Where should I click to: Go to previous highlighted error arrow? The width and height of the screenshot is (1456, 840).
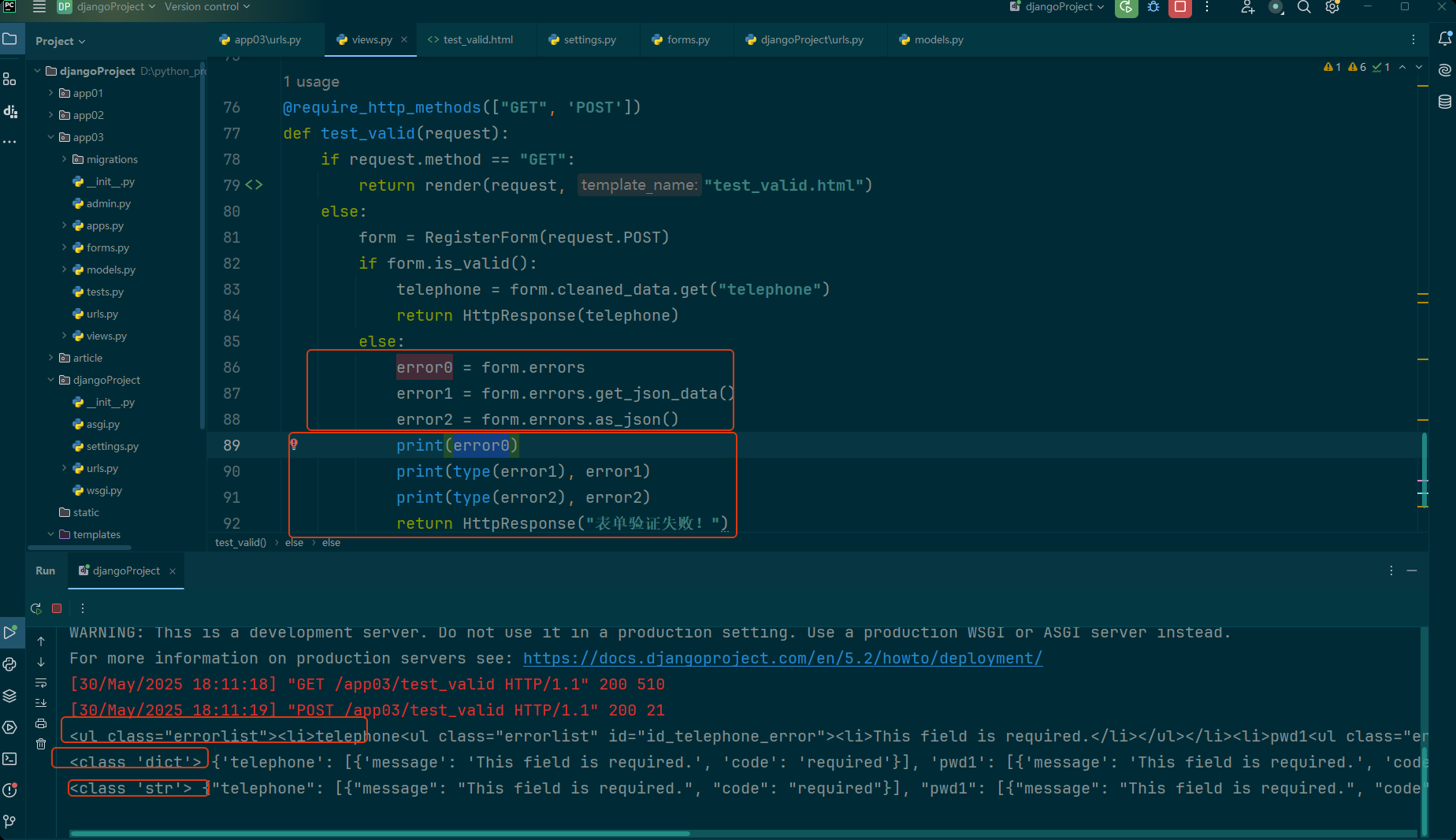(x=1402, y=68)
